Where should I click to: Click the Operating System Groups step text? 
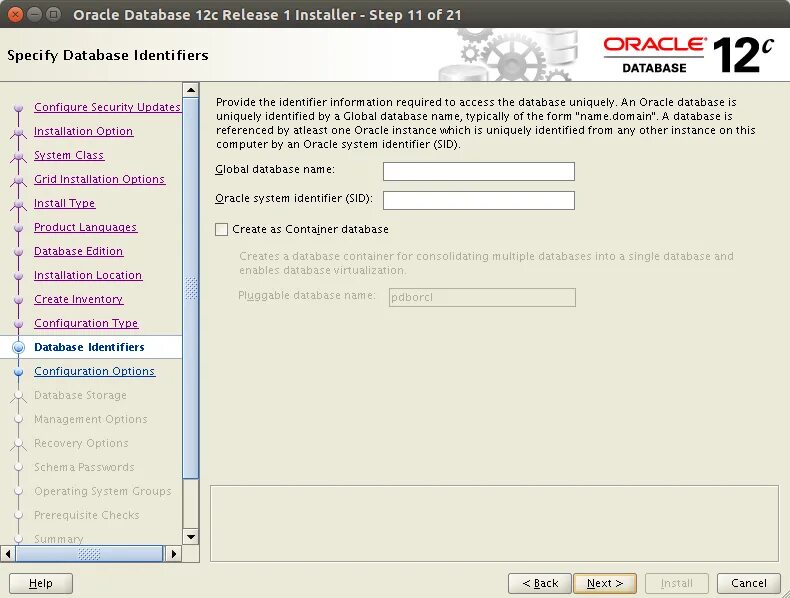coord(103,491)
